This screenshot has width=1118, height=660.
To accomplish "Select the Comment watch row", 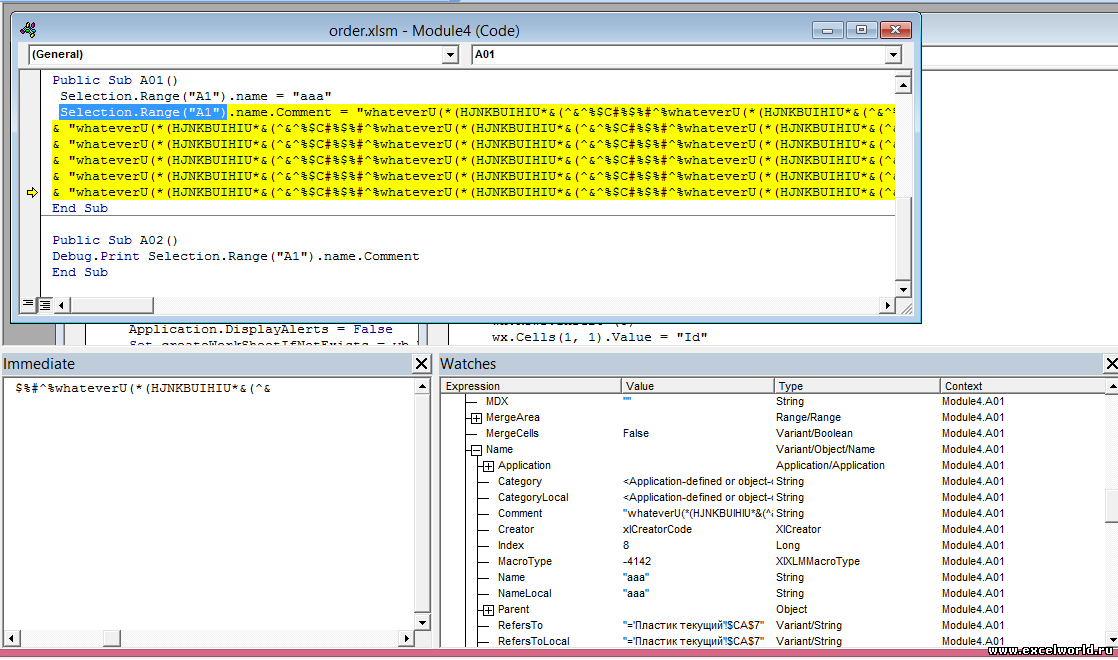I will [x=773, y=513].
